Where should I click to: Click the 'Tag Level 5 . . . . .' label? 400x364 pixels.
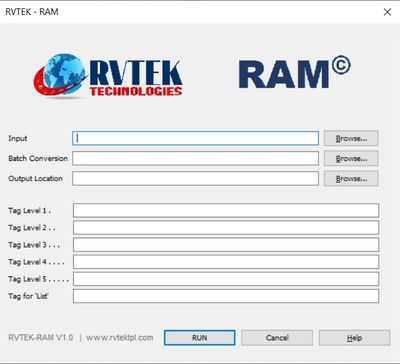pyautogui.click(x=38, y=279)
